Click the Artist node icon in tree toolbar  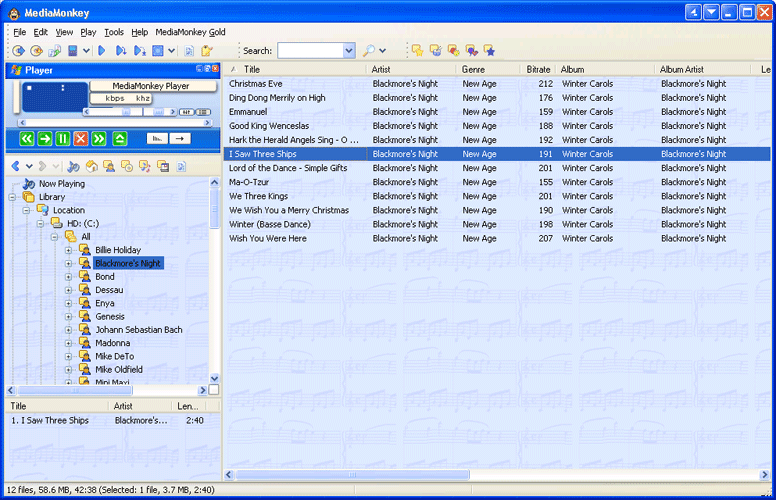pos(109,166)
